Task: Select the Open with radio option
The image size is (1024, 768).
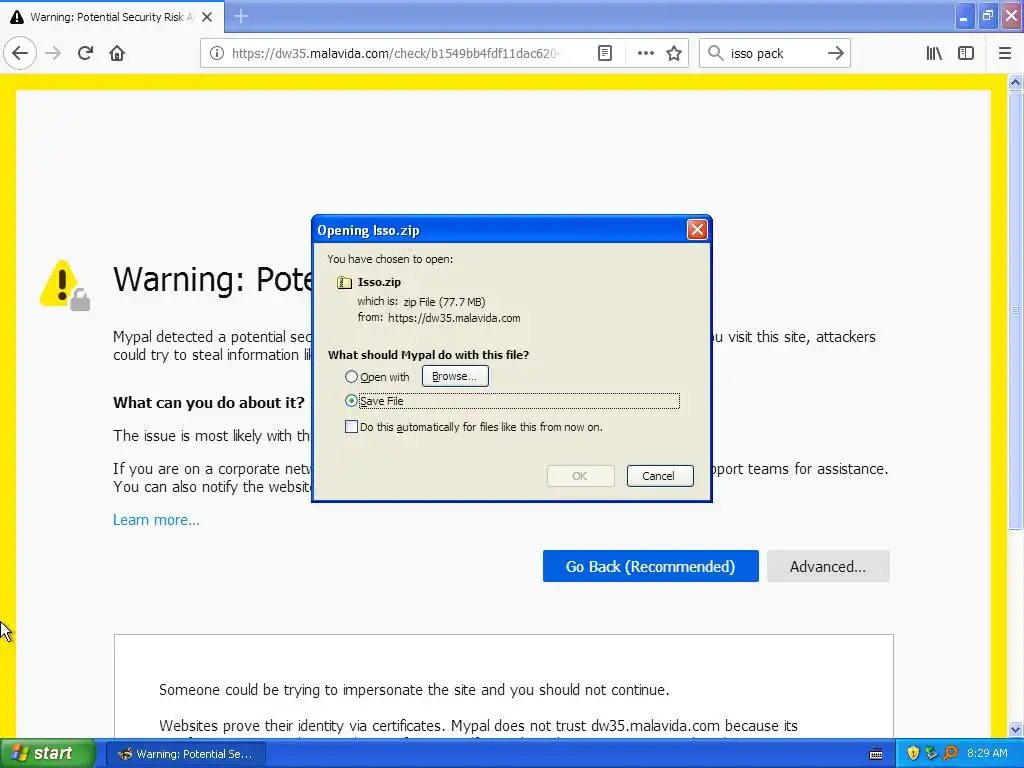Action: click(351, 377)
